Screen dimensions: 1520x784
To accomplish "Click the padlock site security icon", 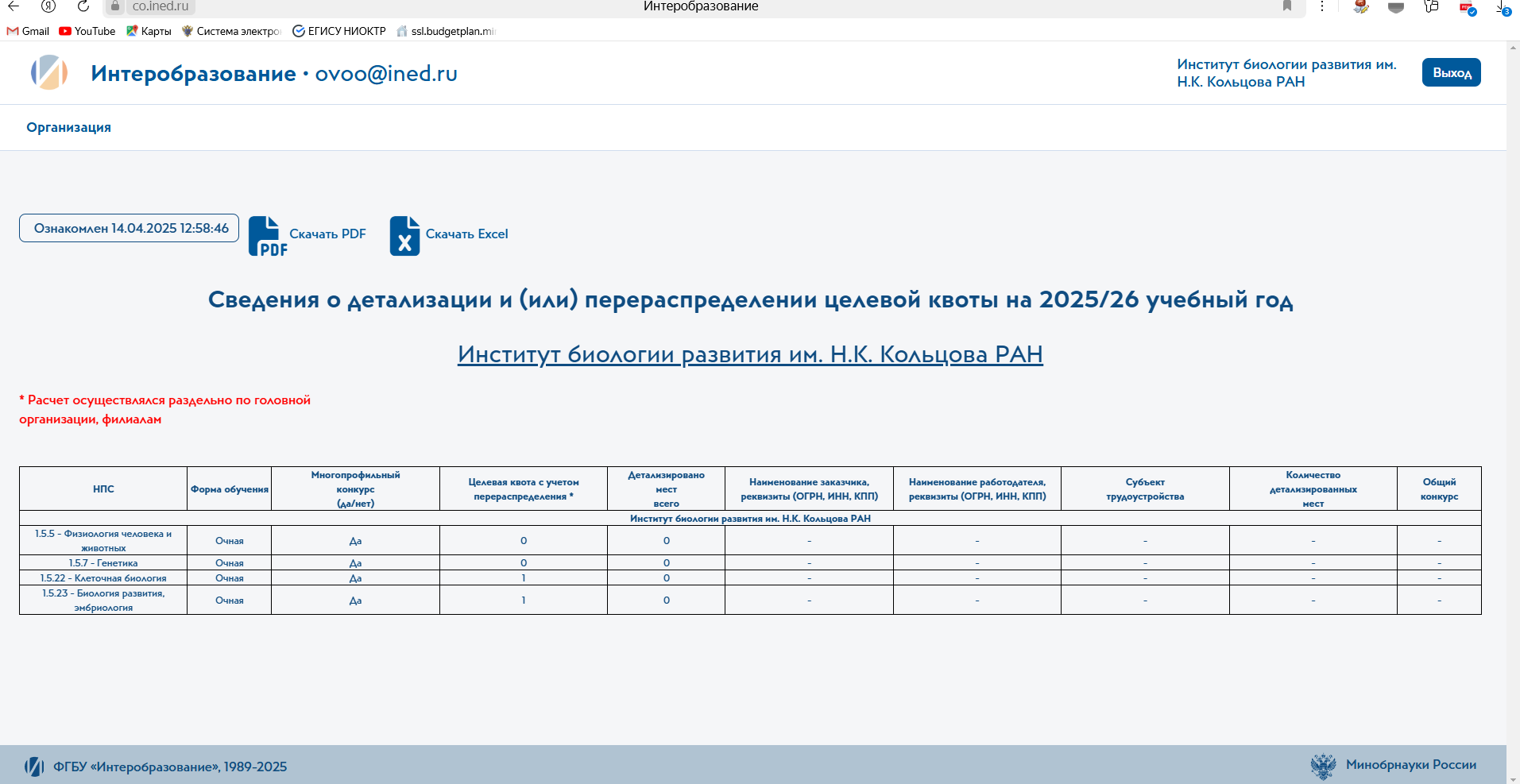I will point(115,6).
